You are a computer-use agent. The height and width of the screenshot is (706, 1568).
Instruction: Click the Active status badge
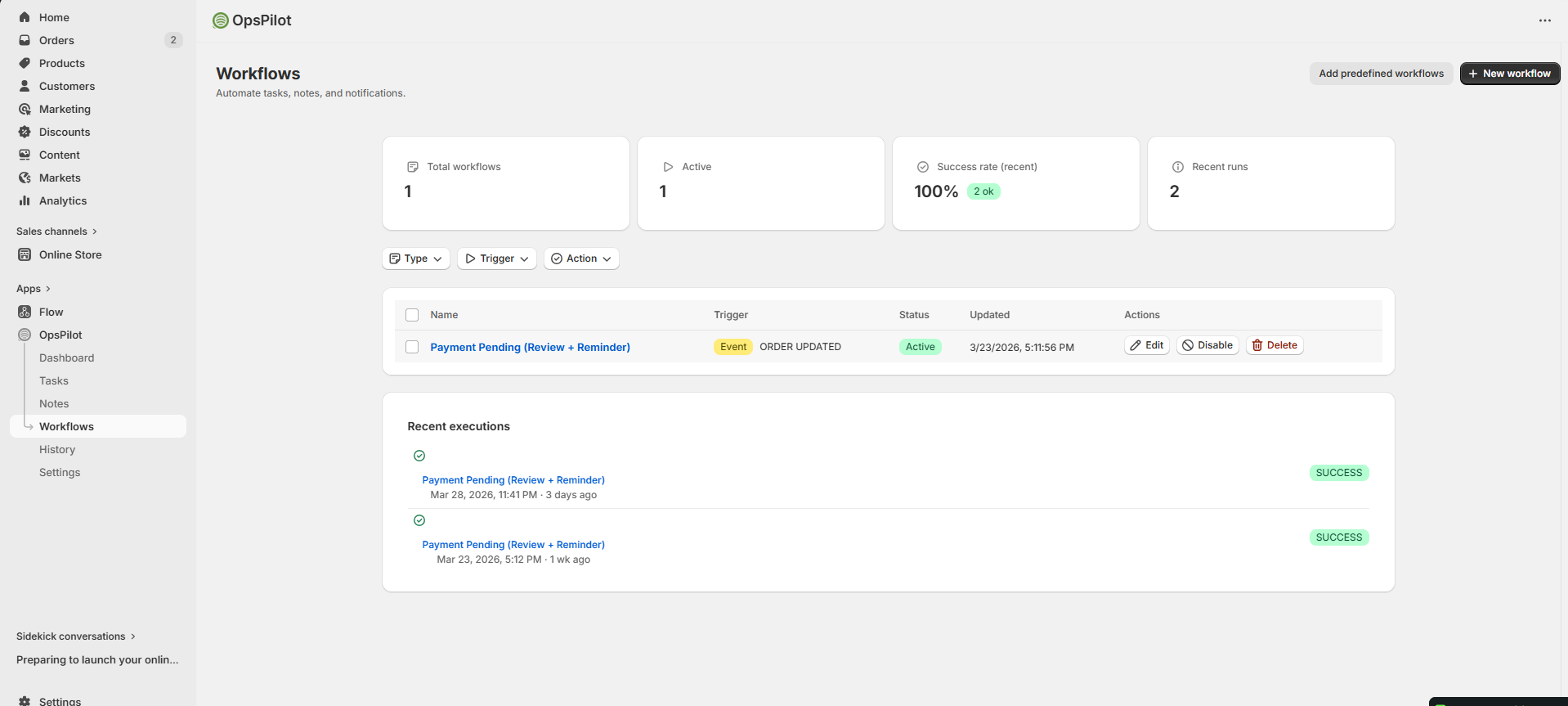(x=920, y=347)
